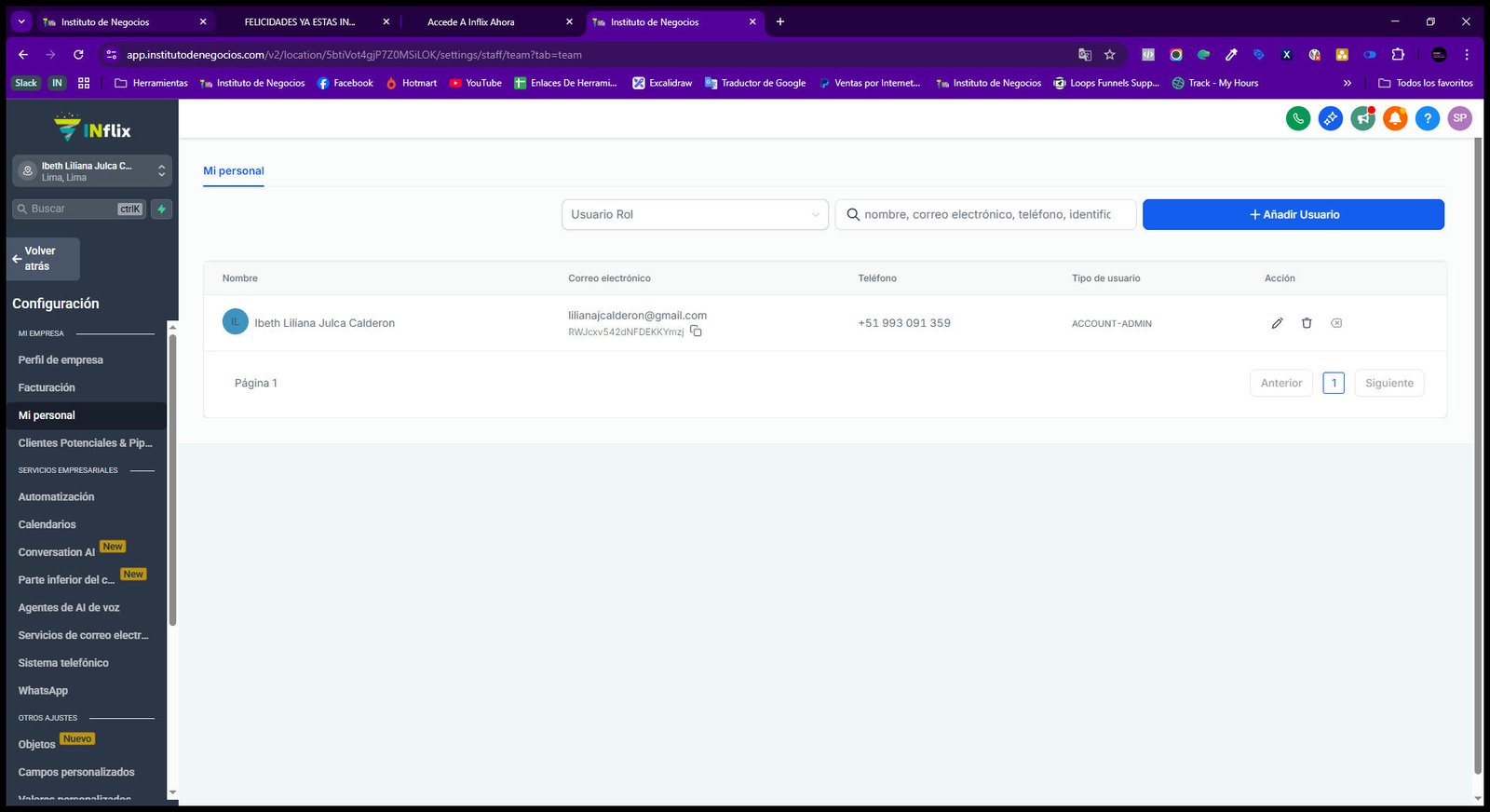
Task: Click the INflix logo
Action: coord(92,128)
